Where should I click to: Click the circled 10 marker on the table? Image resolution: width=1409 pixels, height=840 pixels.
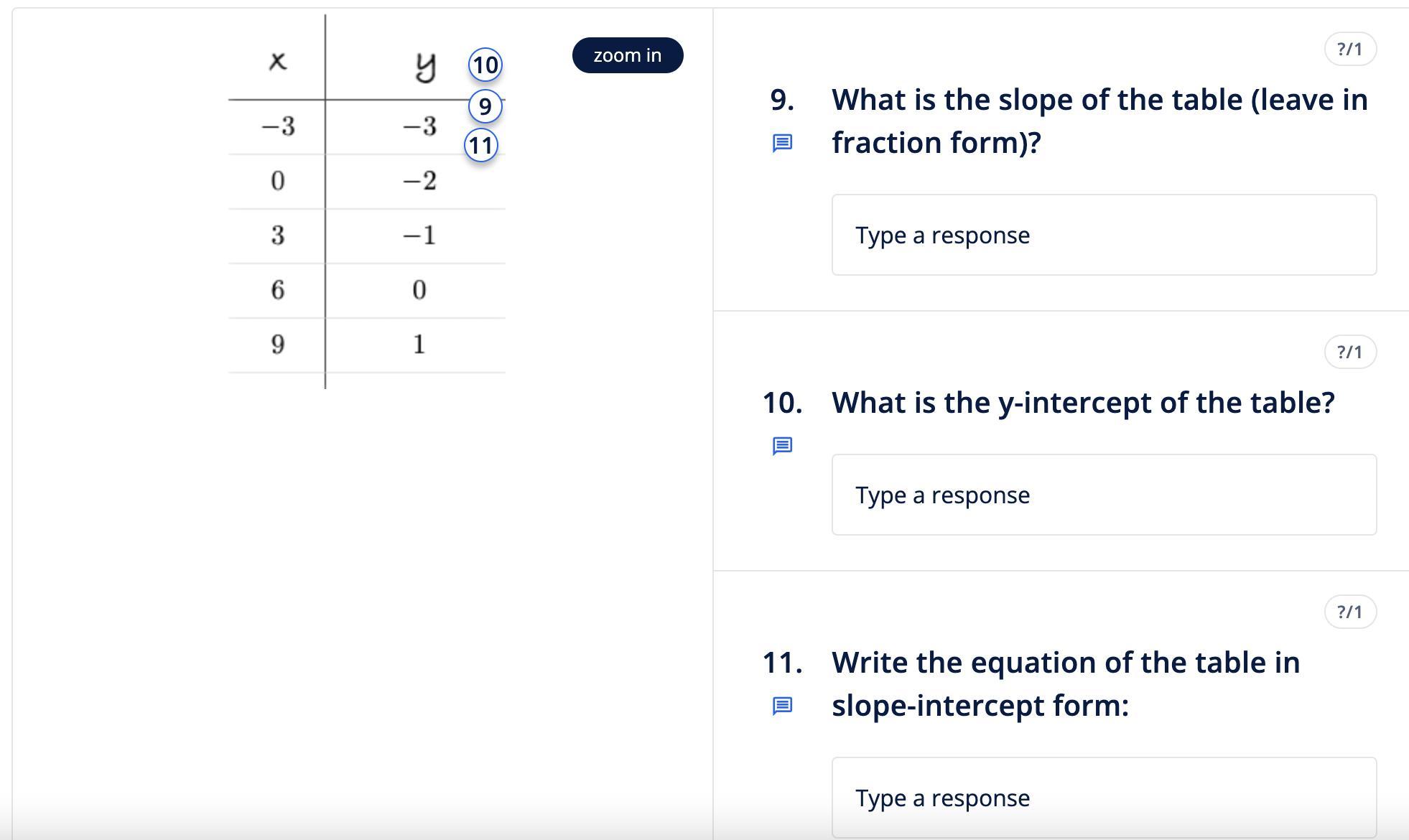[485, 65]
